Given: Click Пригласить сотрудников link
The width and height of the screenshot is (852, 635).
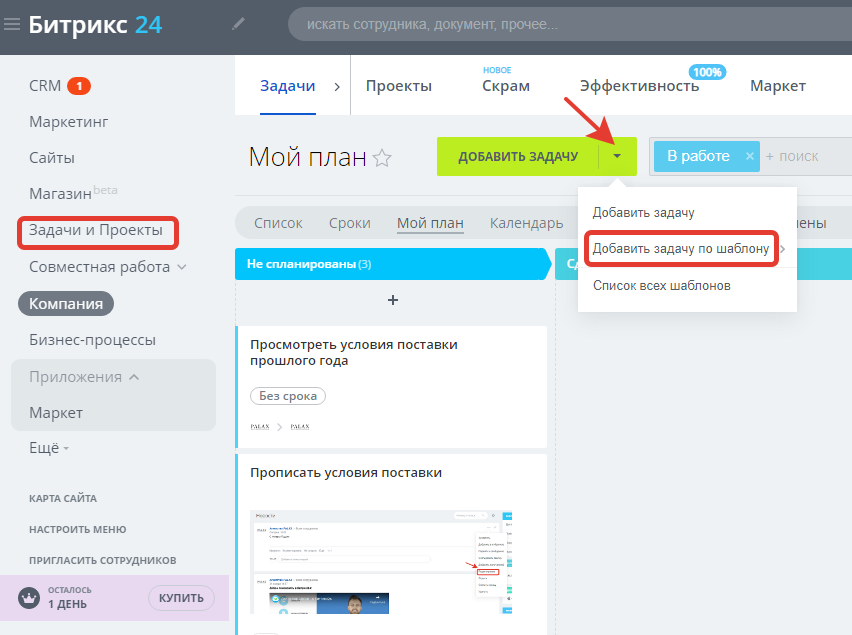Looking at the screenshot, I should [103, 561].
